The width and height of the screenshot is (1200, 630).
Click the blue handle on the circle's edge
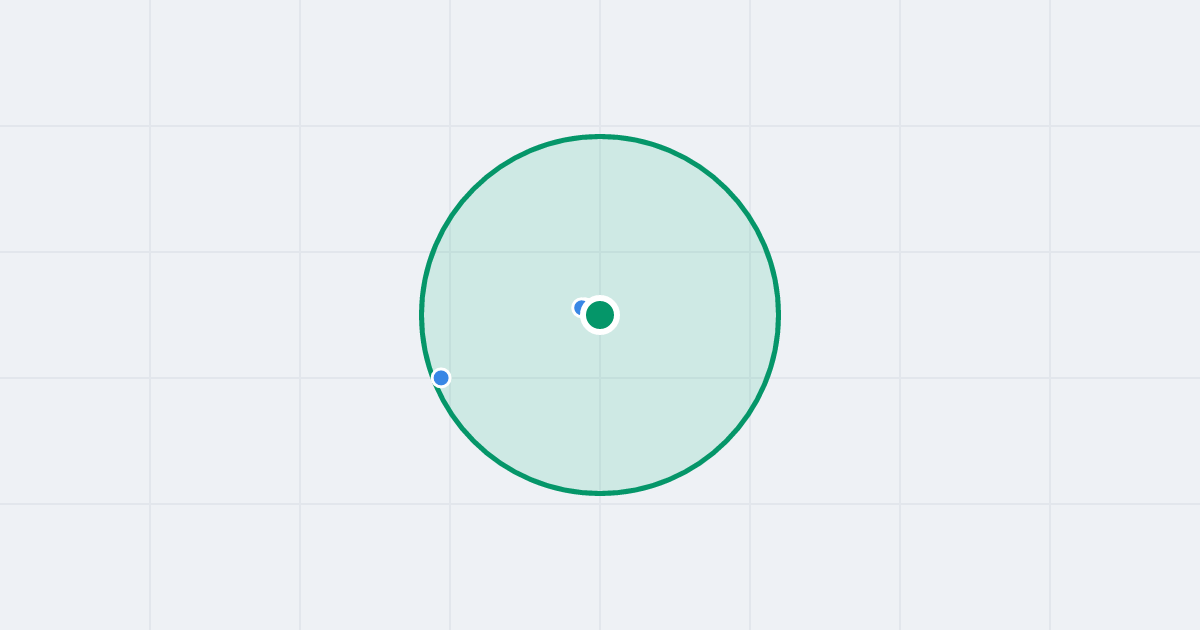click(441, 378)
